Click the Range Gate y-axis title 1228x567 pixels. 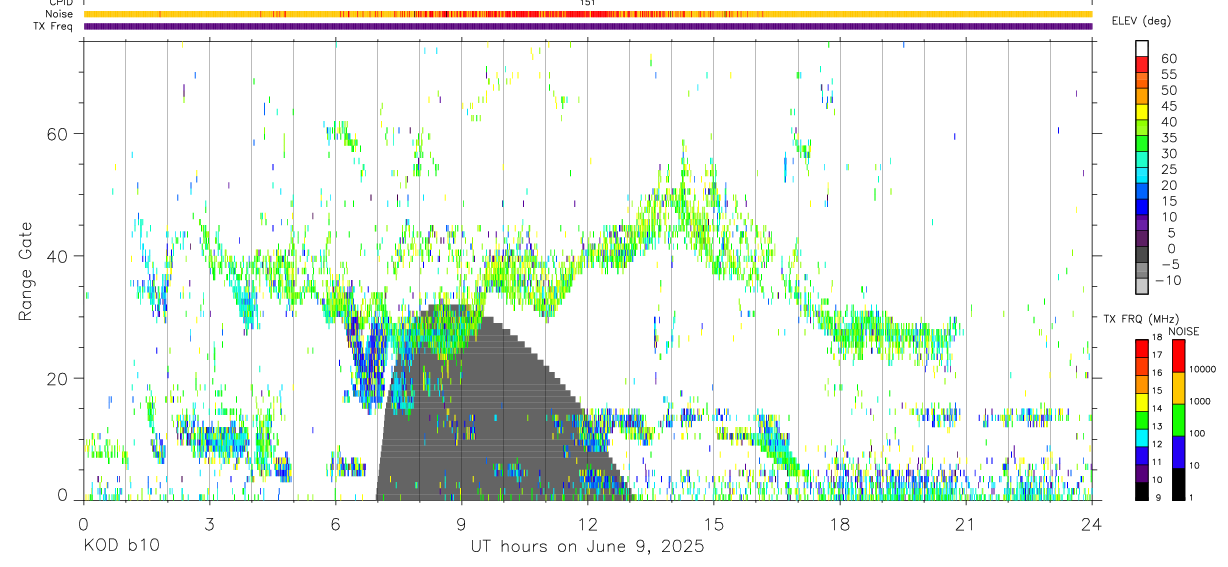(x=27, y=272)
